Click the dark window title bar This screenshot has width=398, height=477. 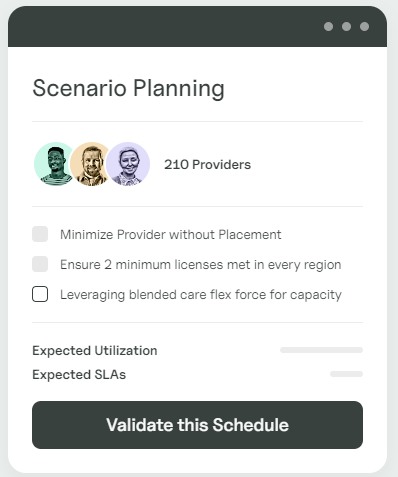197,26
